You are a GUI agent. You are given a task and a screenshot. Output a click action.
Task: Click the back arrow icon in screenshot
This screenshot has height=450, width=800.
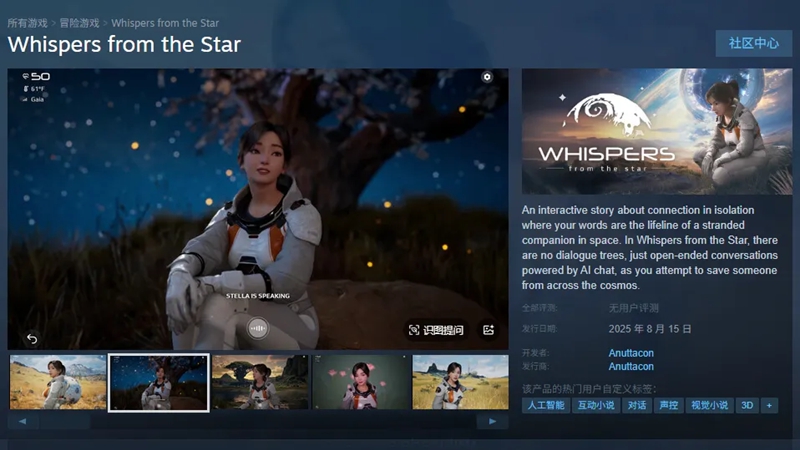(x=32, y=339)
